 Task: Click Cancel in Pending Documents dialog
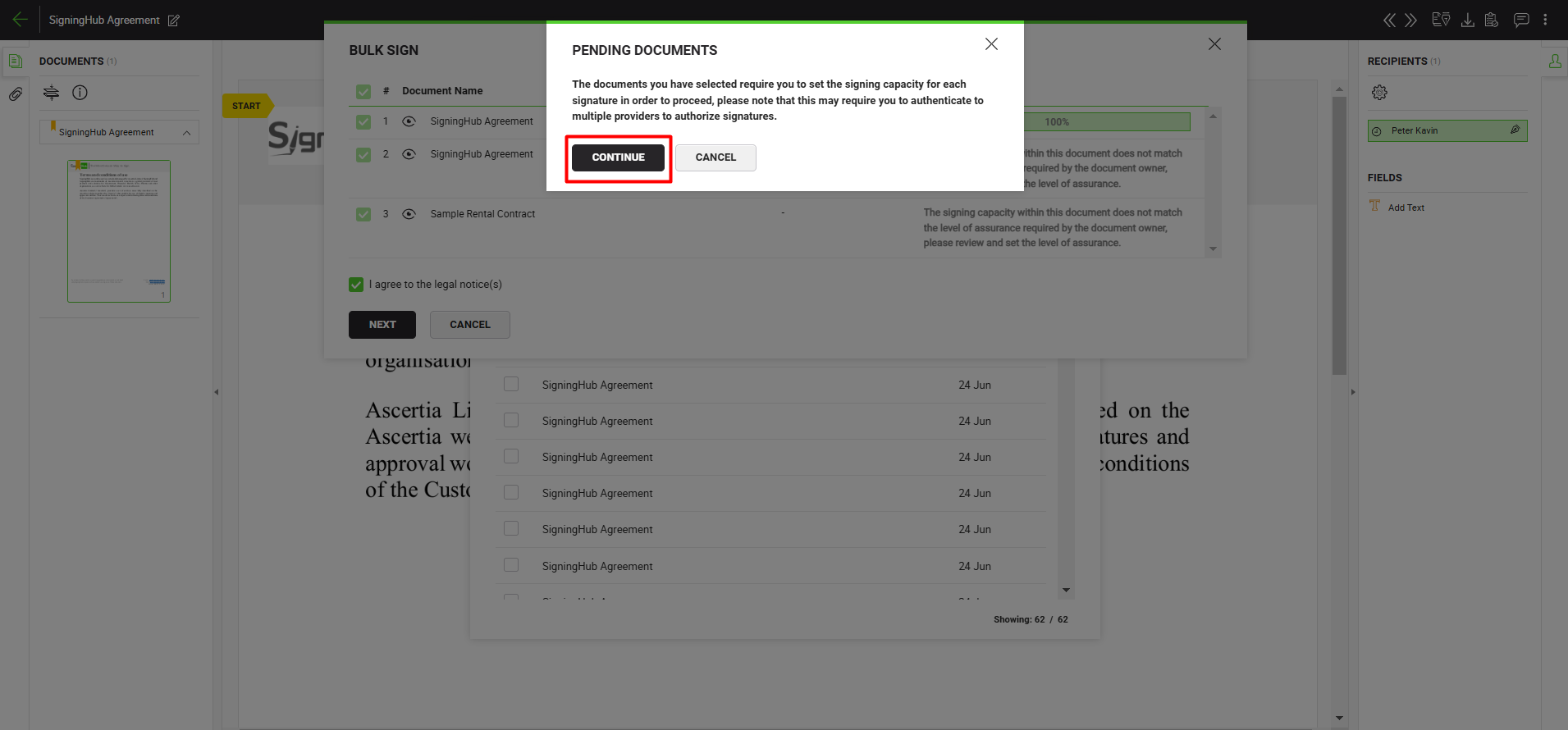715,157
